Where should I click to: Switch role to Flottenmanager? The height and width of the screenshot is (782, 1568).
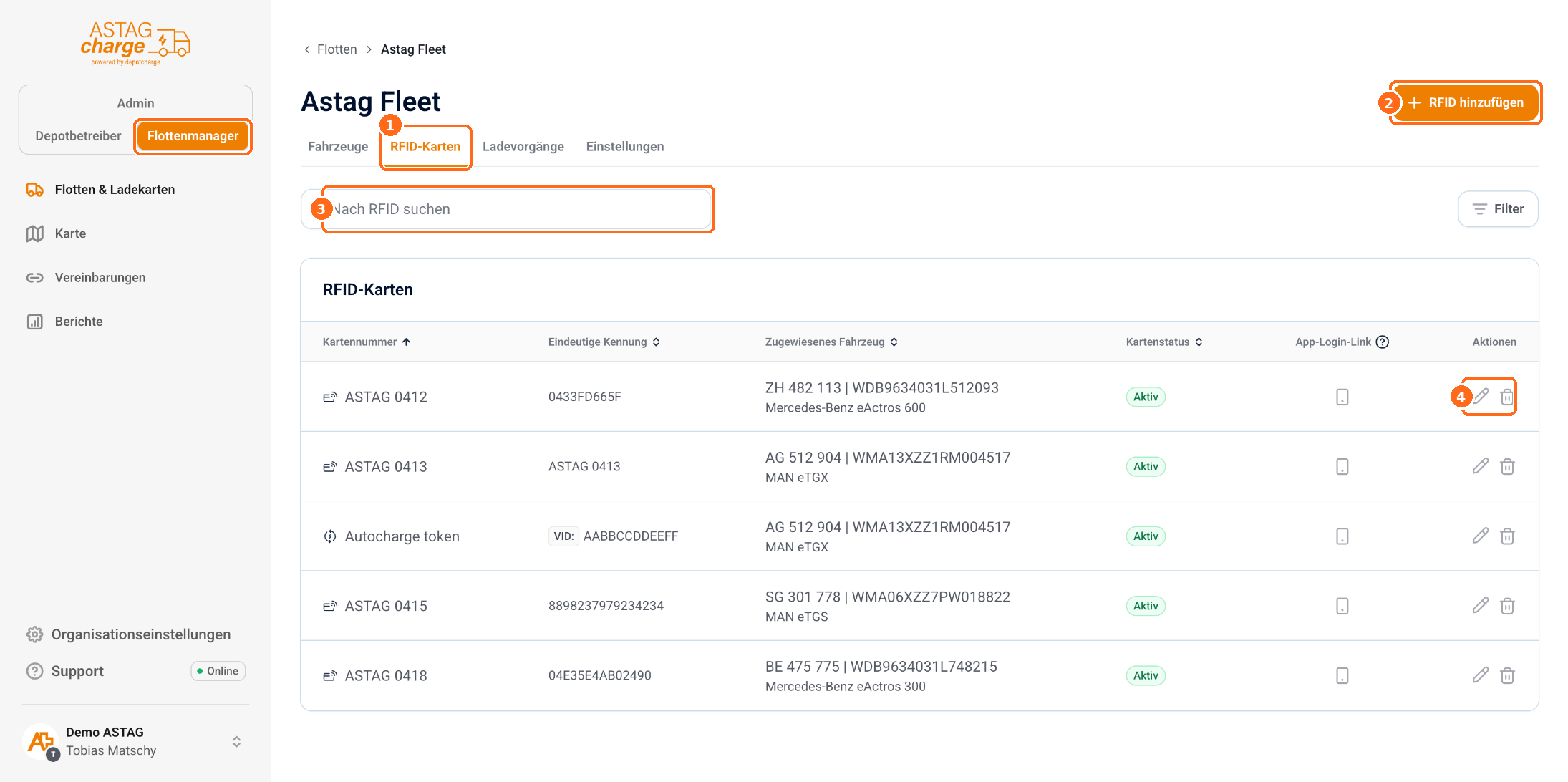coord(193,136)
